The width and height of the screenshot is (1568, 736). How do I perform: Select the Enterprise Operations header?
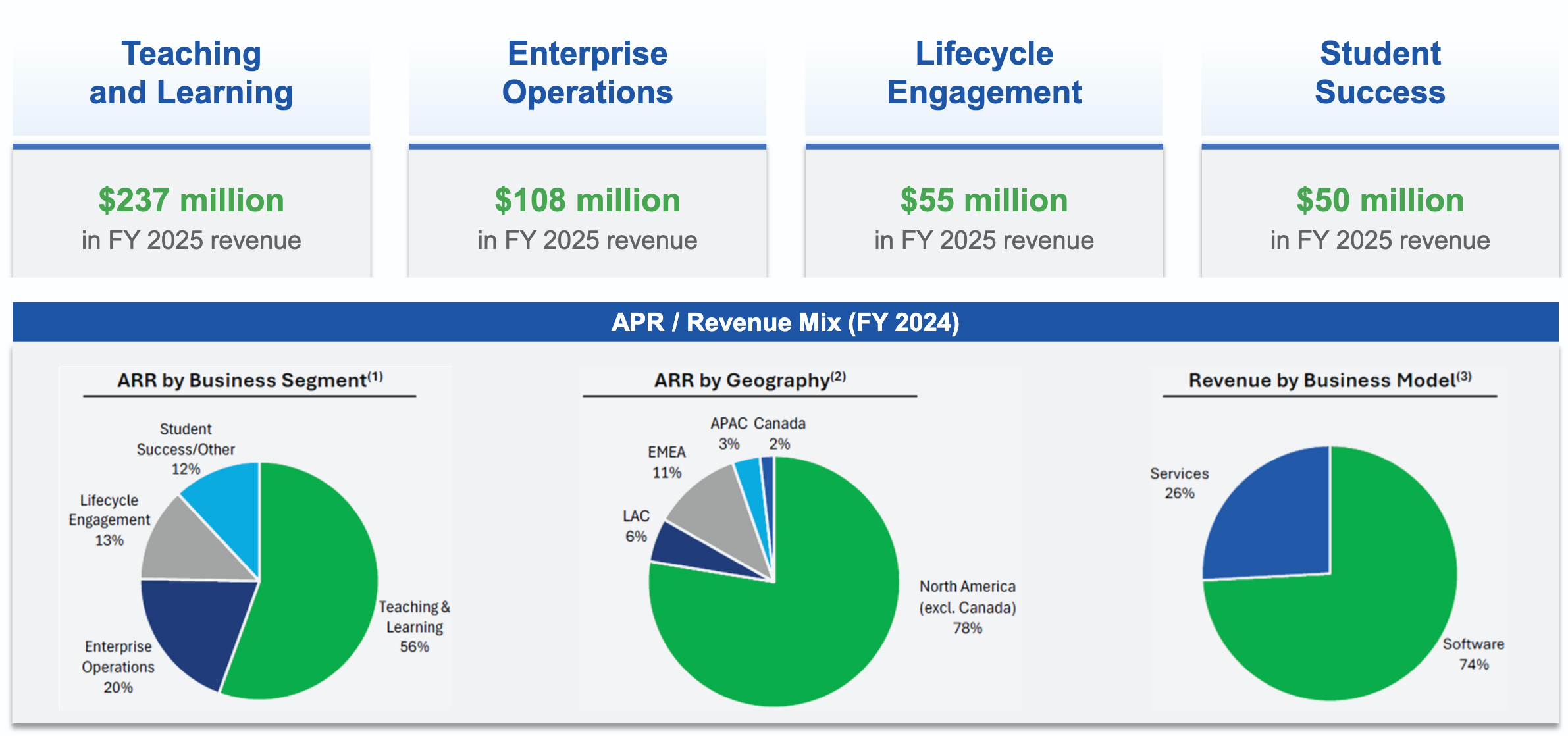click(x=587, y=73)
